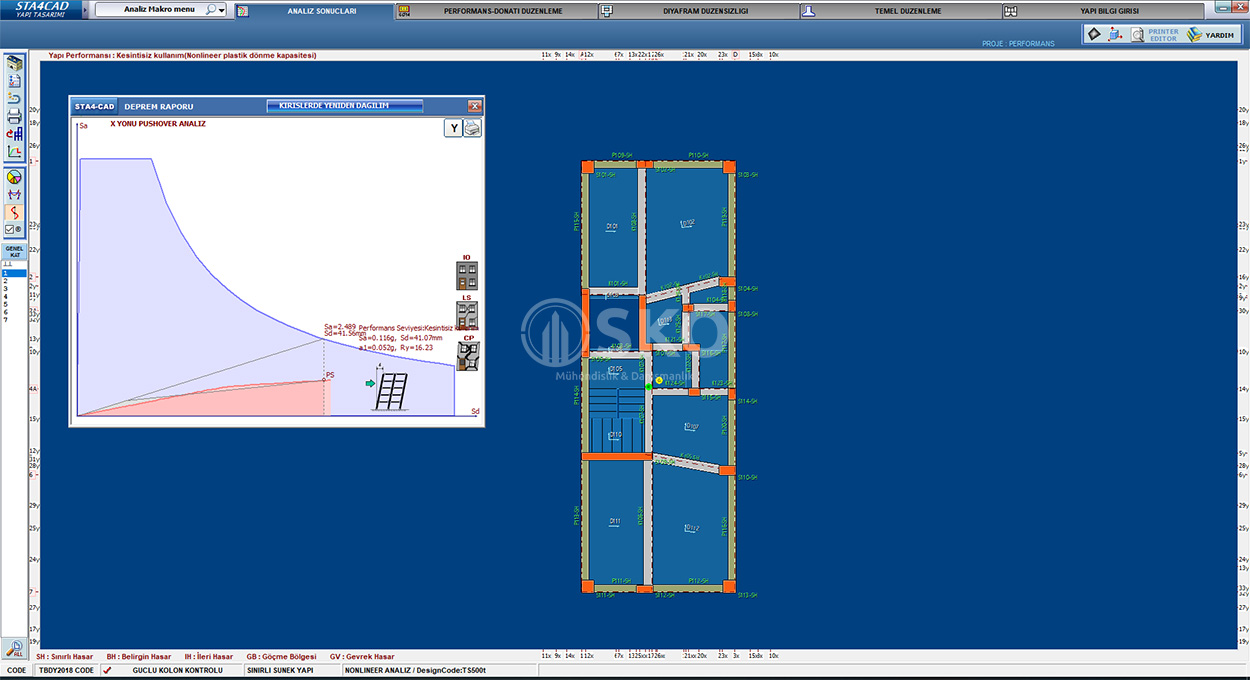
Task: Click the beam deformation icon in left toolbar
Action: [14, 194]
